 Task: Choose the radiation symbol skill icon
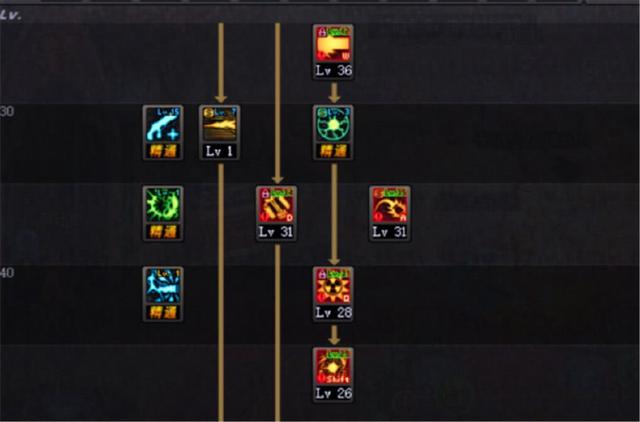333,286
